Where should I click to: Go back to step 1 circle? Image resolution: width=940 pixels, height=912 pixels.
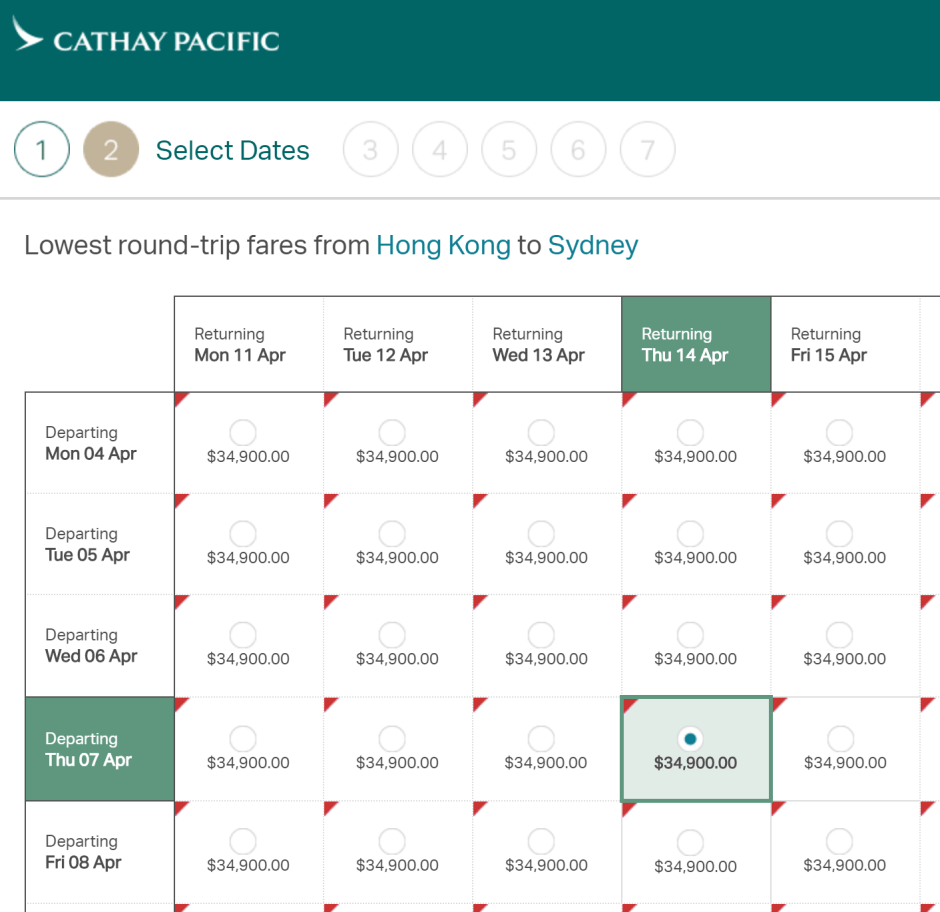click(42, 150)
